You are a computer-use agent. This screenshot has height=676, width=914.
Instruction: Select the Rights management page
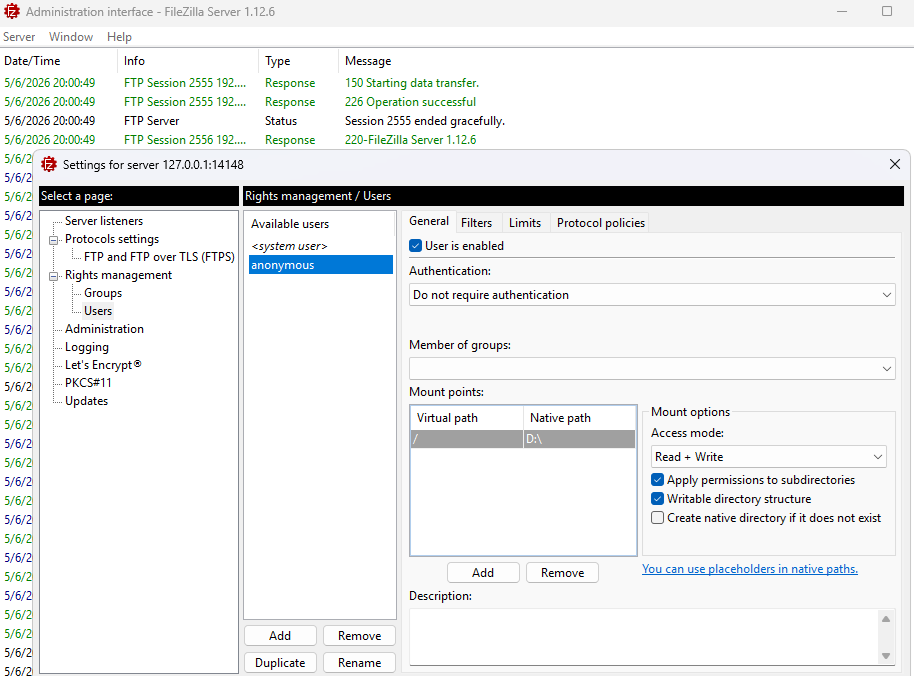[118, 275]
